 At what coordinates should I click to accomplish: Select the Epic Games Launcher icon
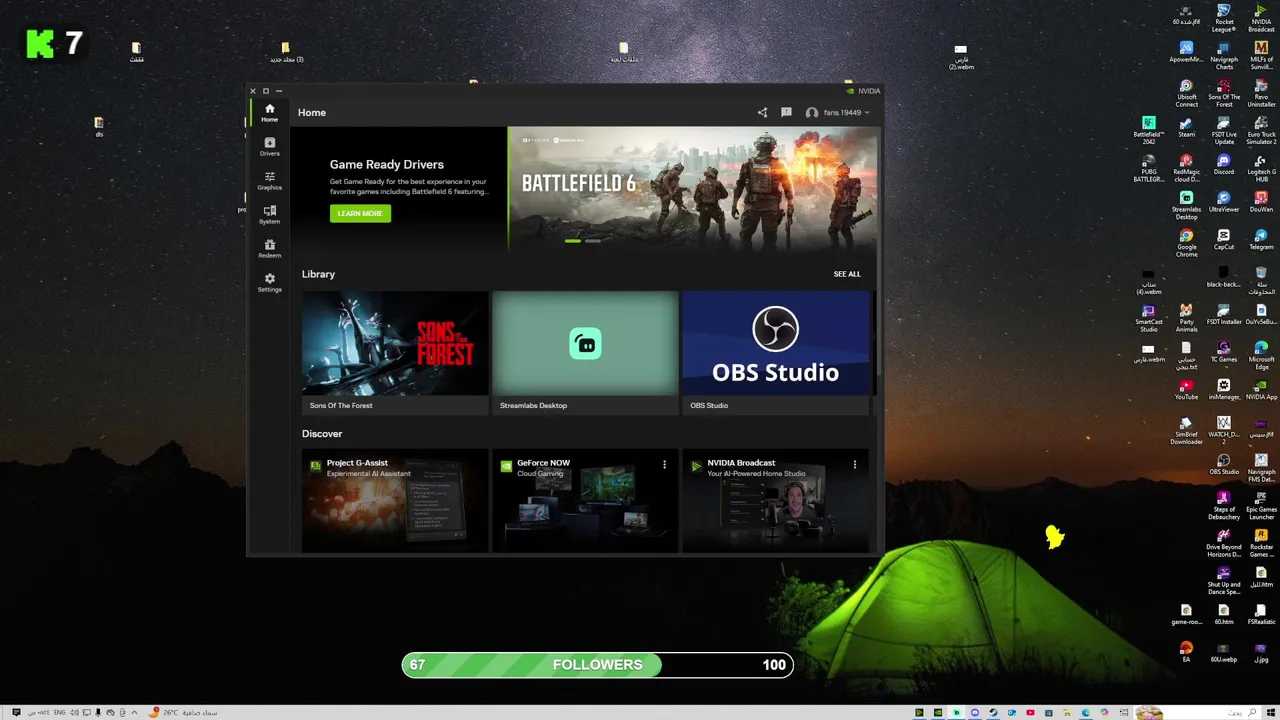(1261, 505)
